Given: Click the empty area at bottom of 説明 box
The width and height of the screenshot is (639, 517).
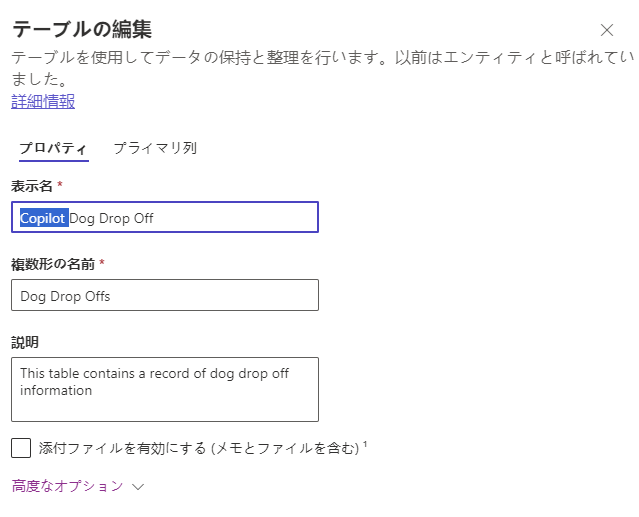Looking at the screenshot, I should click(x=165, y=410).
